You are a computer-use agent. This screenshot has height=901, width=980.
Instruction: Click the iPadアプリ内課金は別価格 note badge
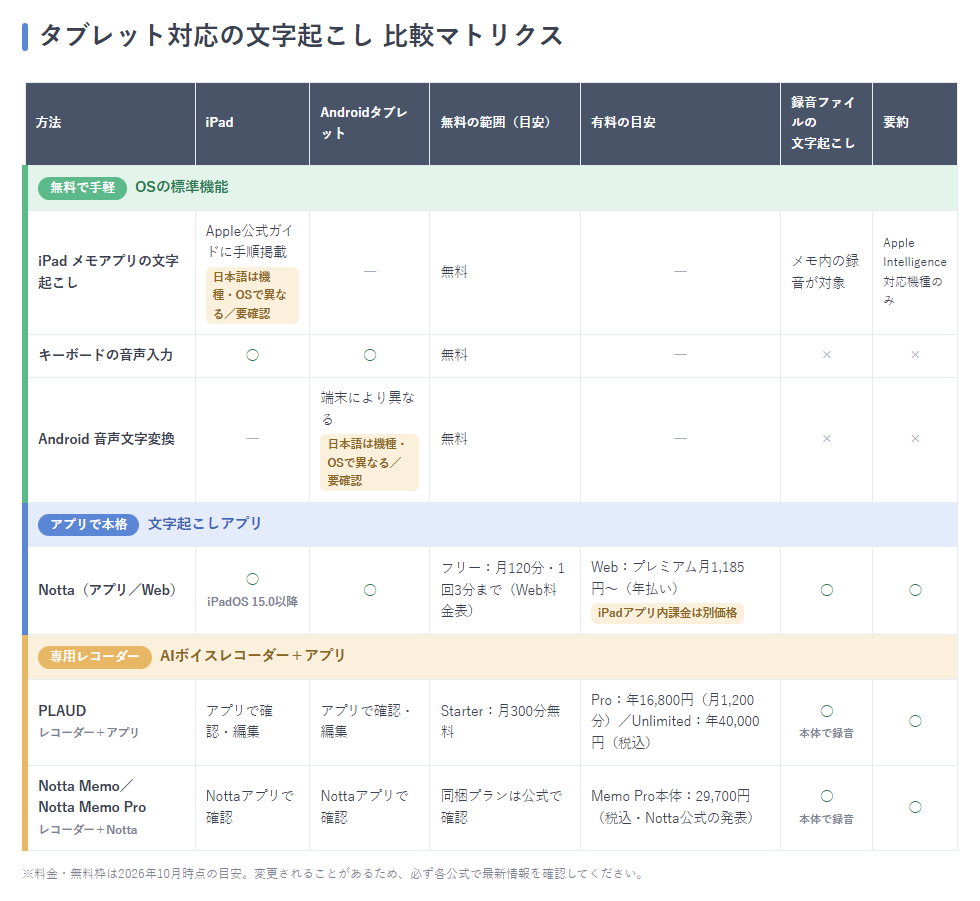tap(668, 613)
